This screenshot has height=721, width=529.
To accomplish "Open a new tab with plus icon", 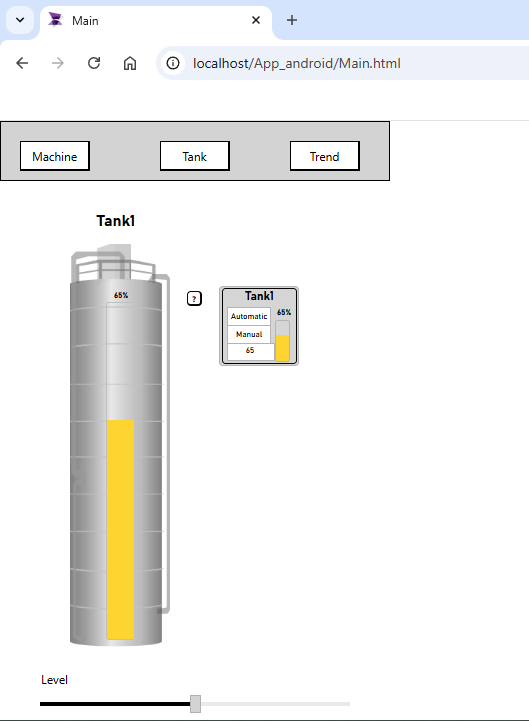I will 292,20.
